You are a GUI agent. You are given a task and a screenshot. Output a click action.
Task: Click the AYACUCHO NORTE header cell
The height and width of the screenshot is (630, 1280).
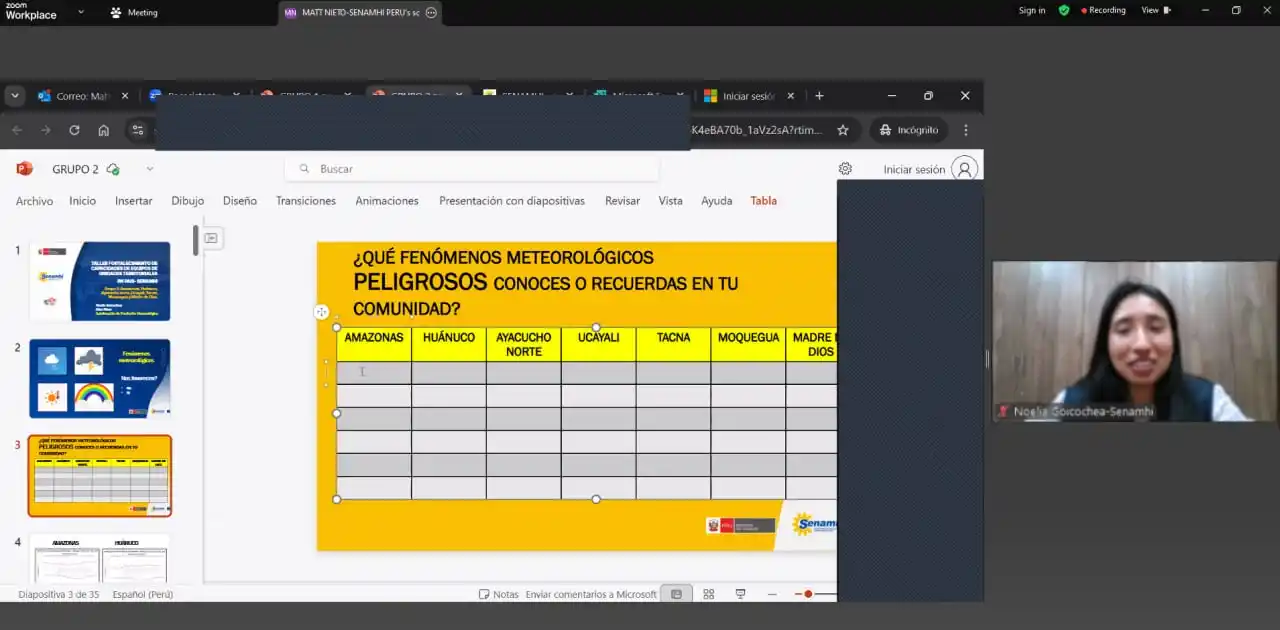[524, 344]
